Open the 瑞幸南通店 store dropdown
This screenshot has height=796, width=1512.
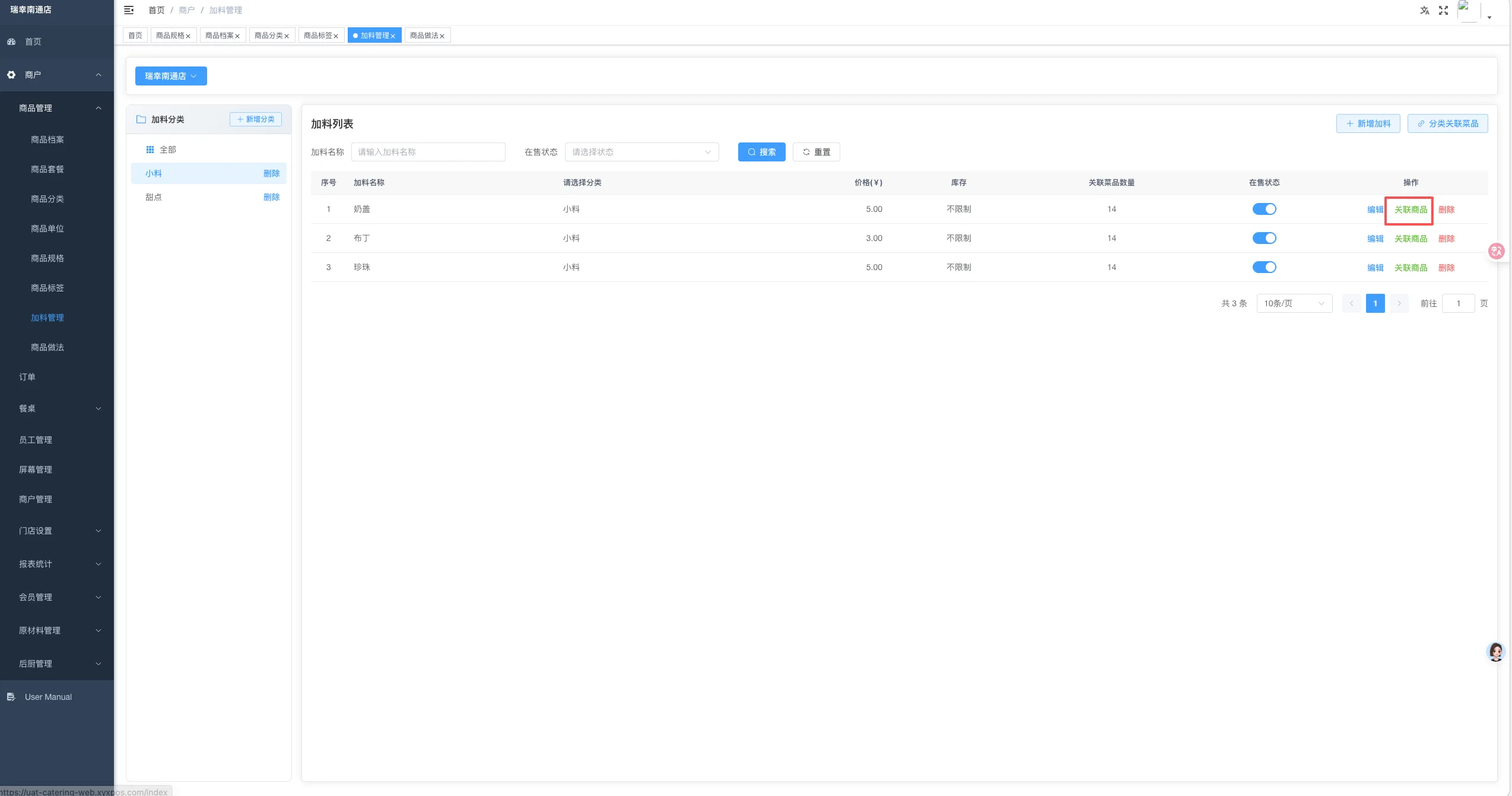pyautogui.click(x=171, y=76)
